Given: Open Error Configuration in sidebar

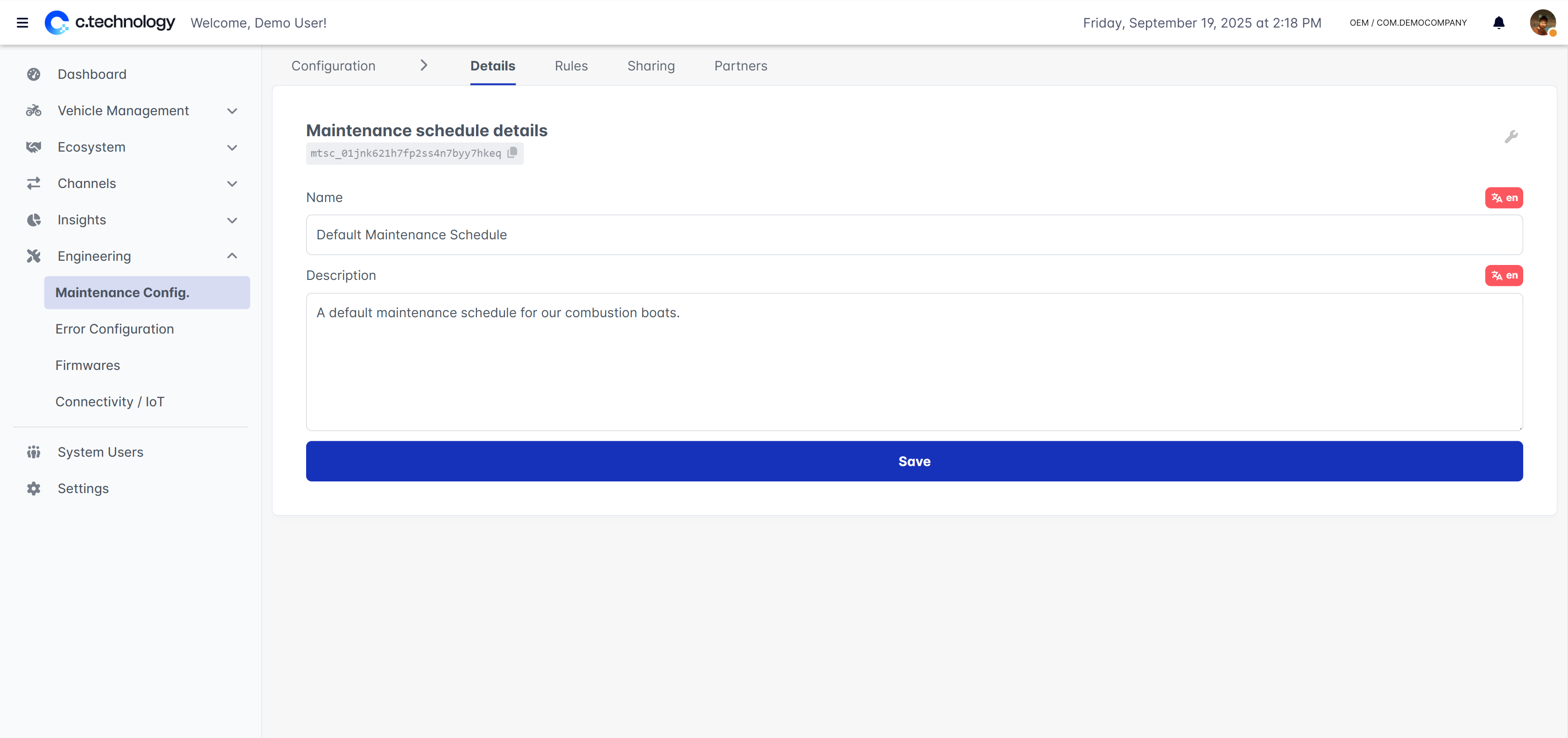Looking at the screenshot, I should (114, 329).
